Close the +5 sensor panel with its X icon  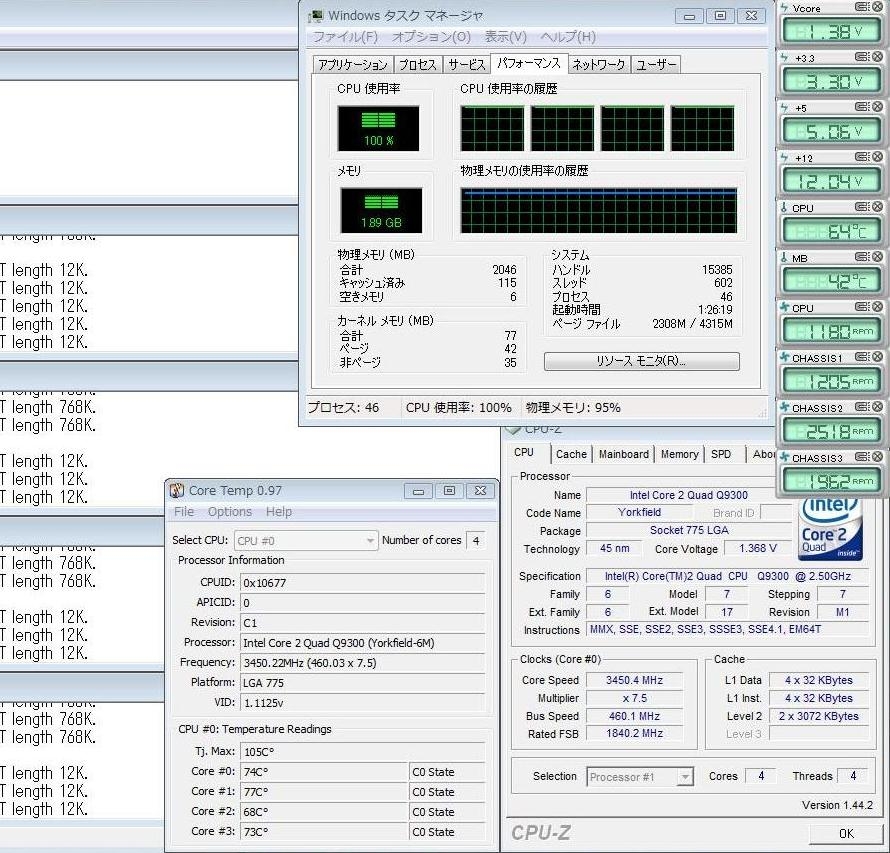(878, 107)
